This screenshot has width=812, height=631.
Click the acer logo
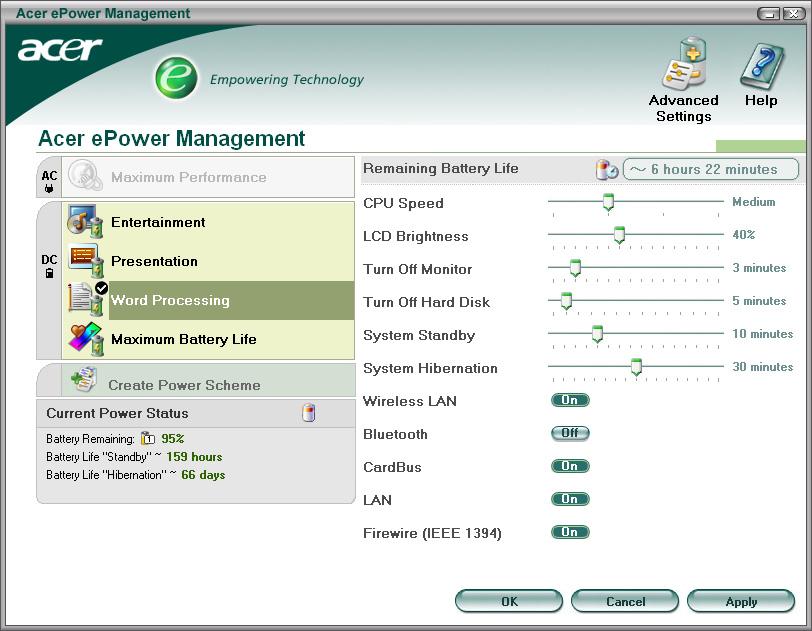pos(60,49)
